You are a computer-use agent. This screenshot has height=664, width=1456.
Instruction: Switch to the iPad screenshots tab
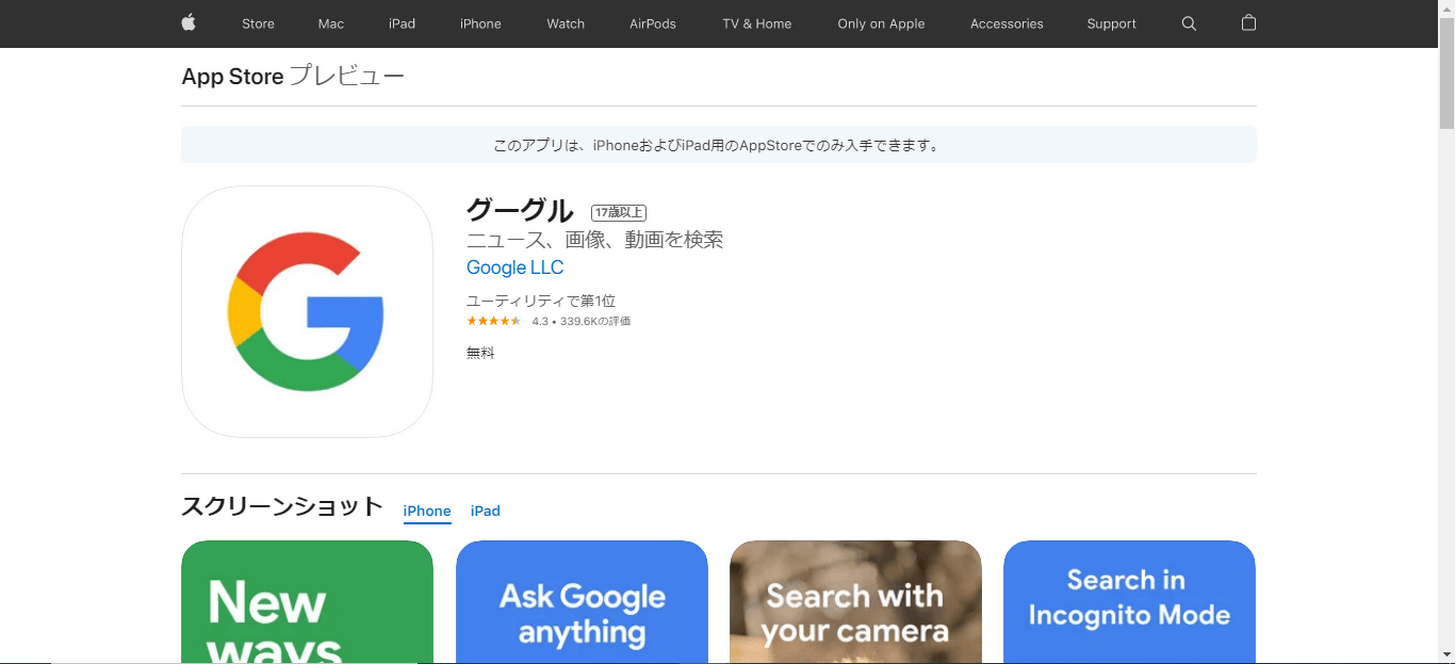click(x=485, y=511)
